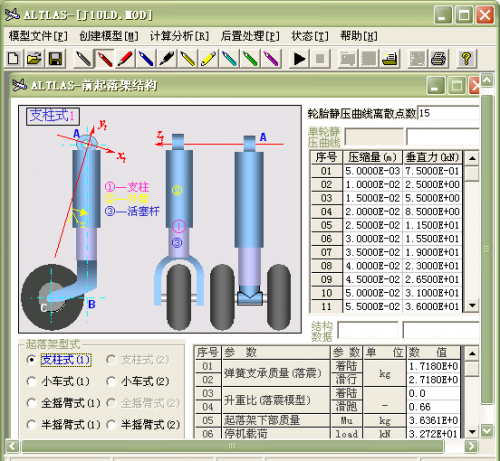This screenshot has height=461, width=500.
Task: Select the olive yellow pencil tool
Action: (188, 59)
